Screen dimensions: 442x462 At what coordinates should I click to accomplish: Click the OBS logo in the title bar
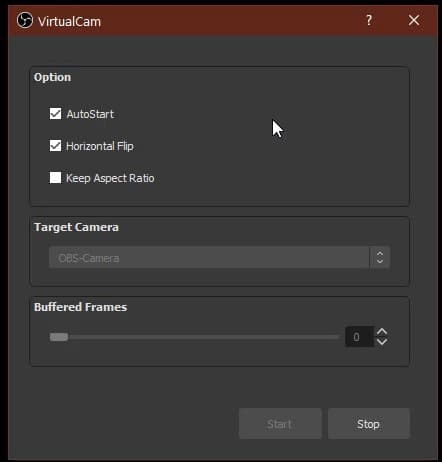point(25,21)
